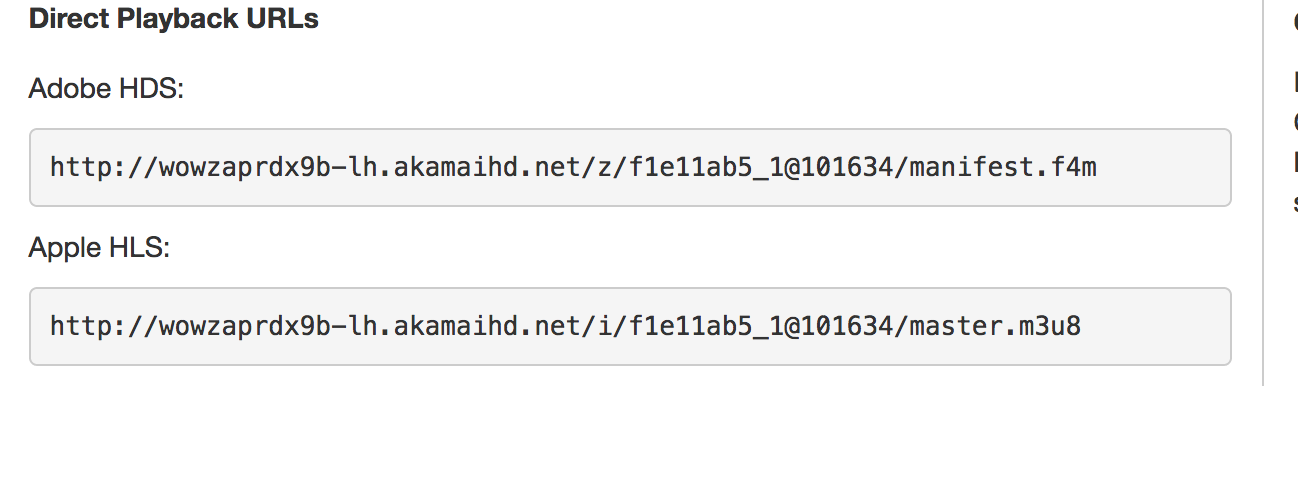Click manifest.f4m in the HDS URL

coord(1003,167)
